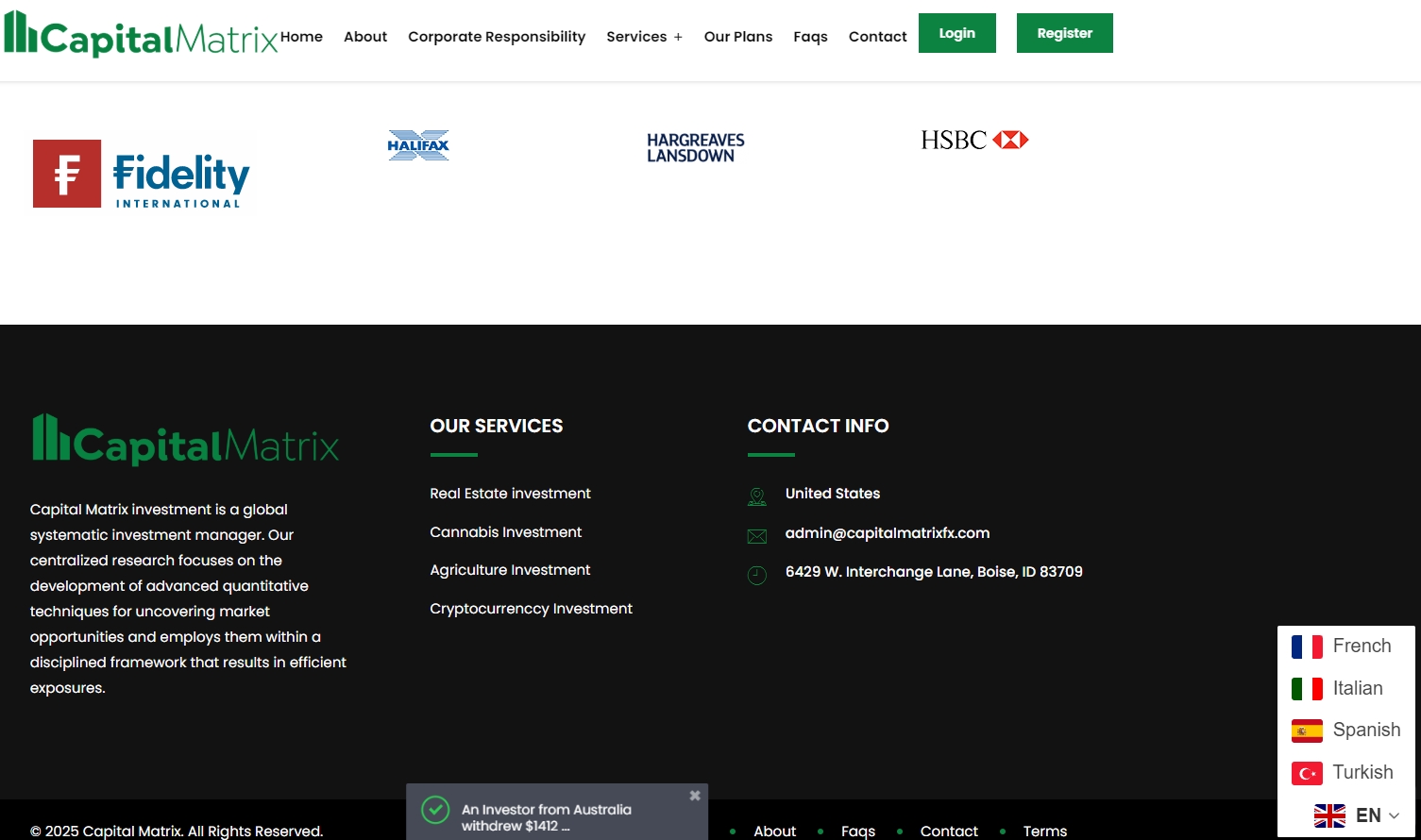Open the Services menu
Viewport: 1421px width, 840px height.
click(636, 37)
